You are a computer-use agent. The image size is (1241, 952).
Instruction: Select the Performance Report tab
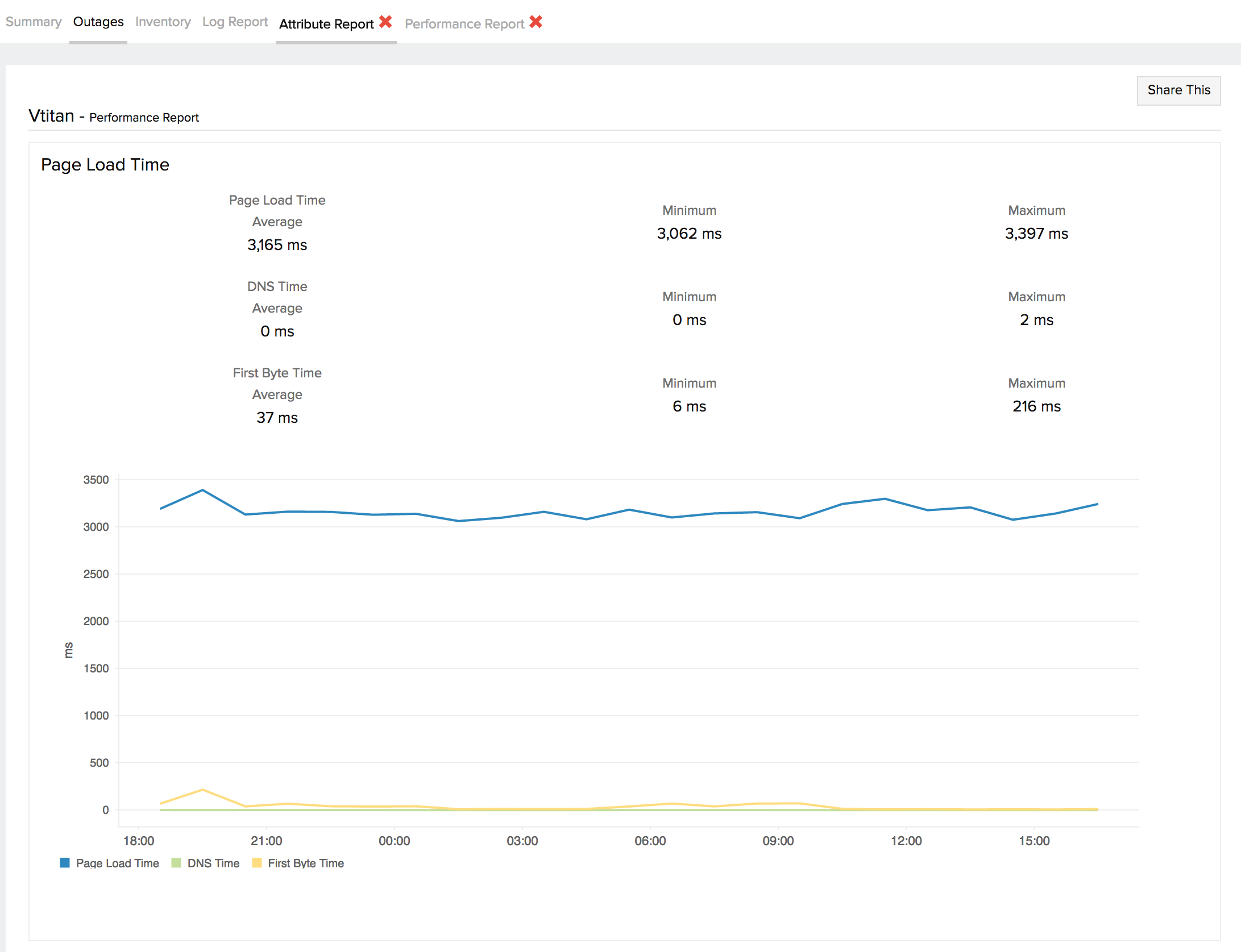464,24
